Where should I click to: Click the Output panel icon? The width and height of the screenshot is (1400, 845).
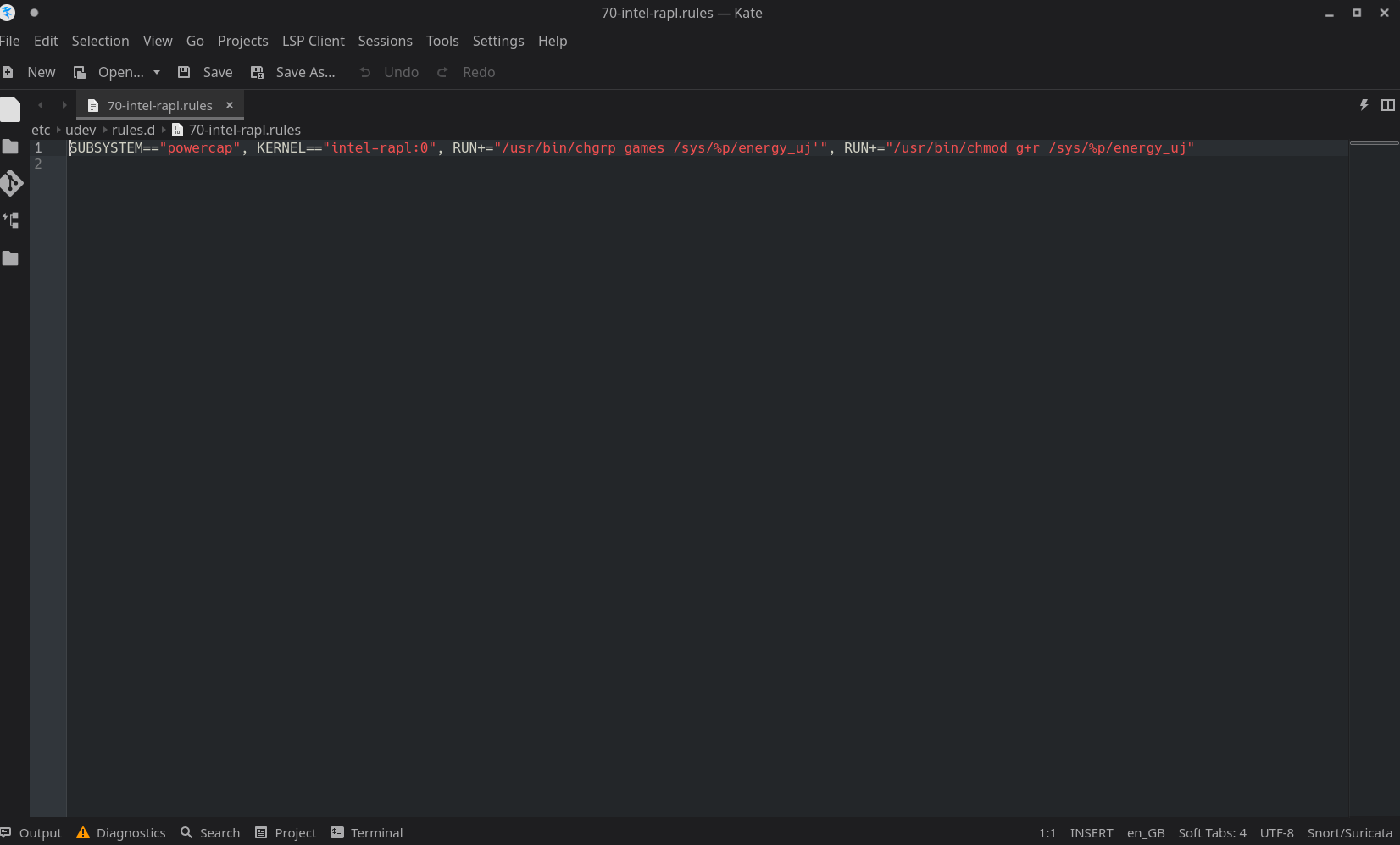[6, 832]
